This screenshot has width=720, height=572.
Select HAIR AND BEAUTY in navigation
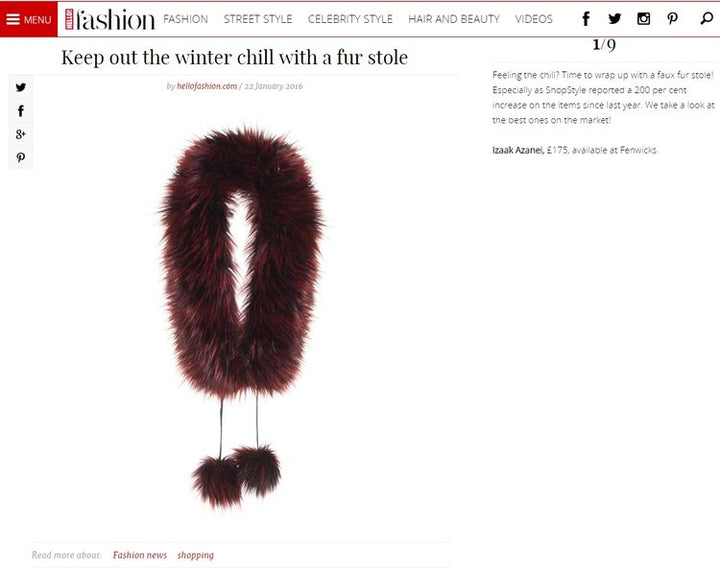pos(454,19)
